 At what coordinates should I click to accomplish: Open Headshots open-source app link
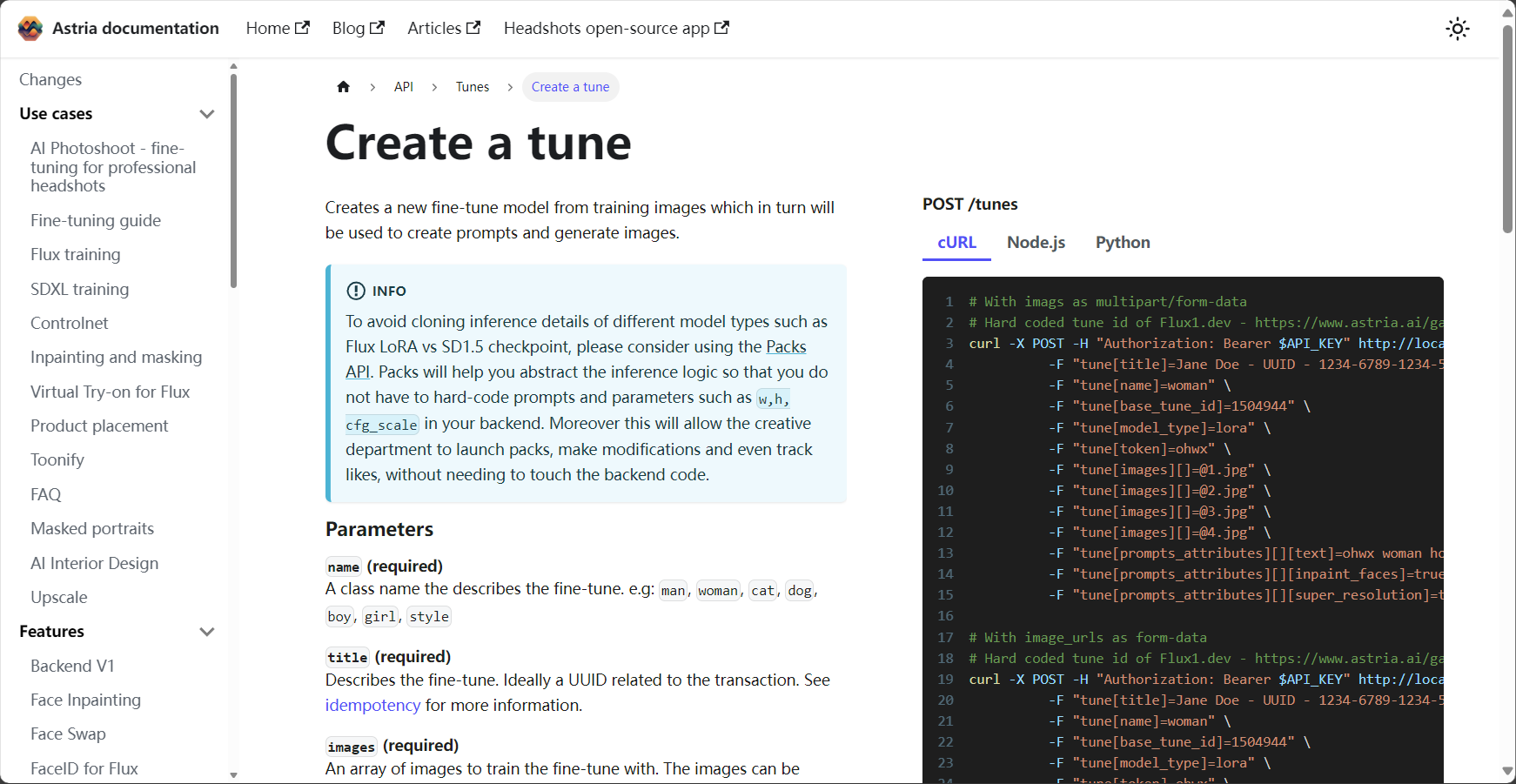tap(616, 28)
